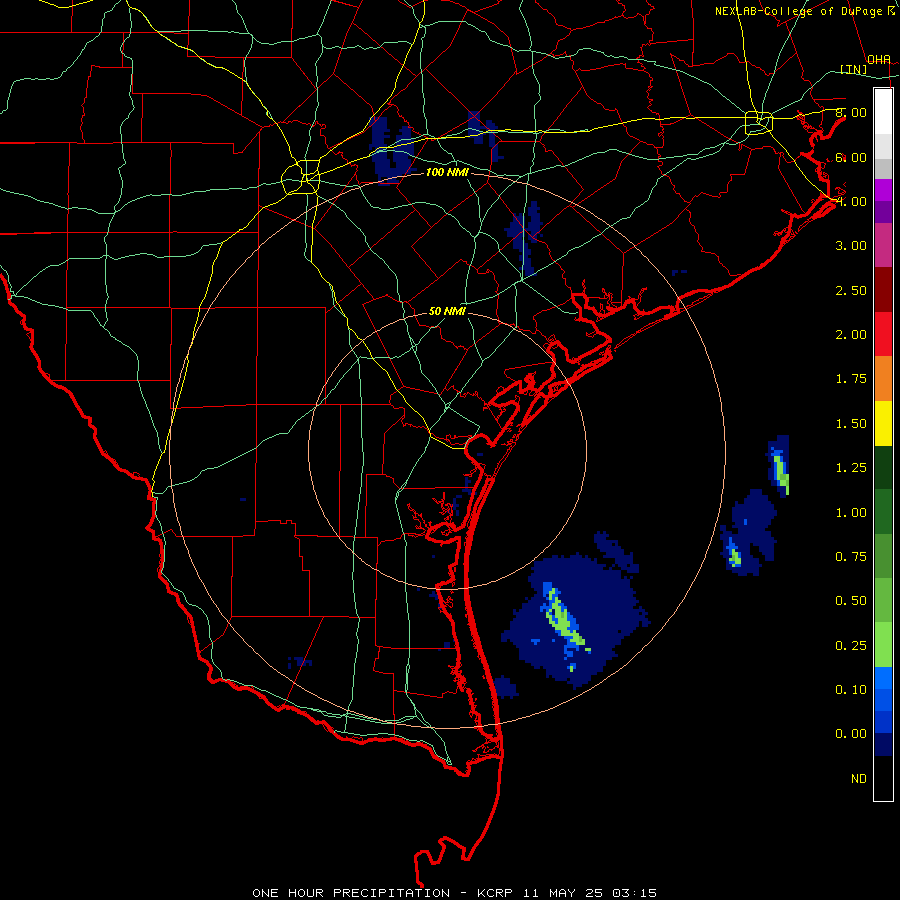Click the 100 NMI range ring label
Image resolution: width=900 pixels, height=900 pixels.
click(447, 172)
